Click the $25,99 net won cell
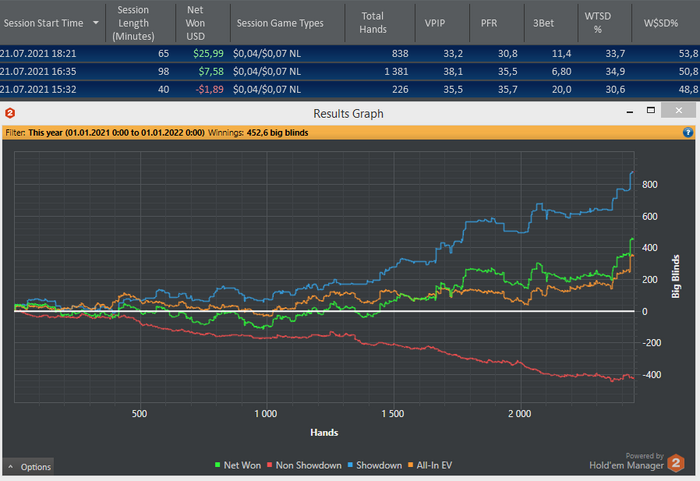 208,54
